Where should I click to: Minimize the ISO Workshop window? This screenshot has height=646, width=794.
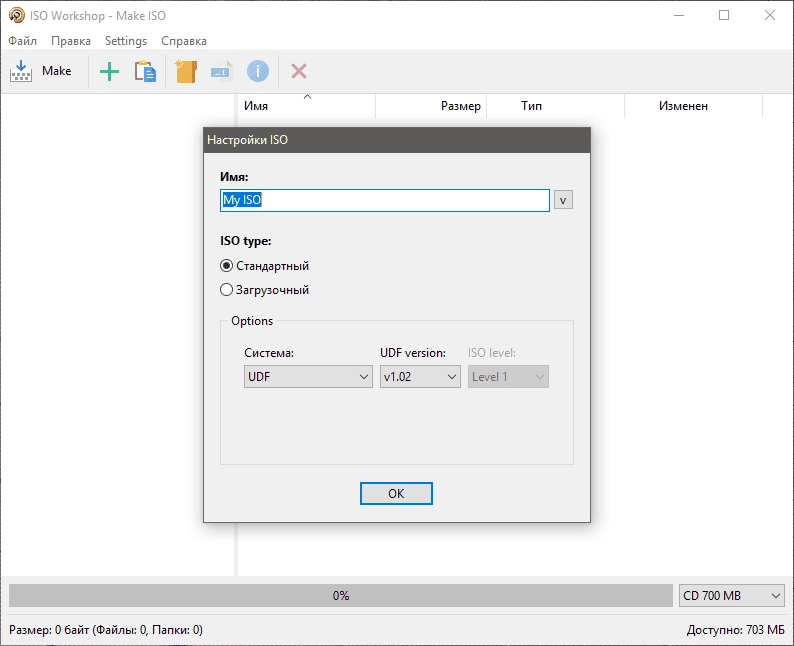(x=679, y=15)
